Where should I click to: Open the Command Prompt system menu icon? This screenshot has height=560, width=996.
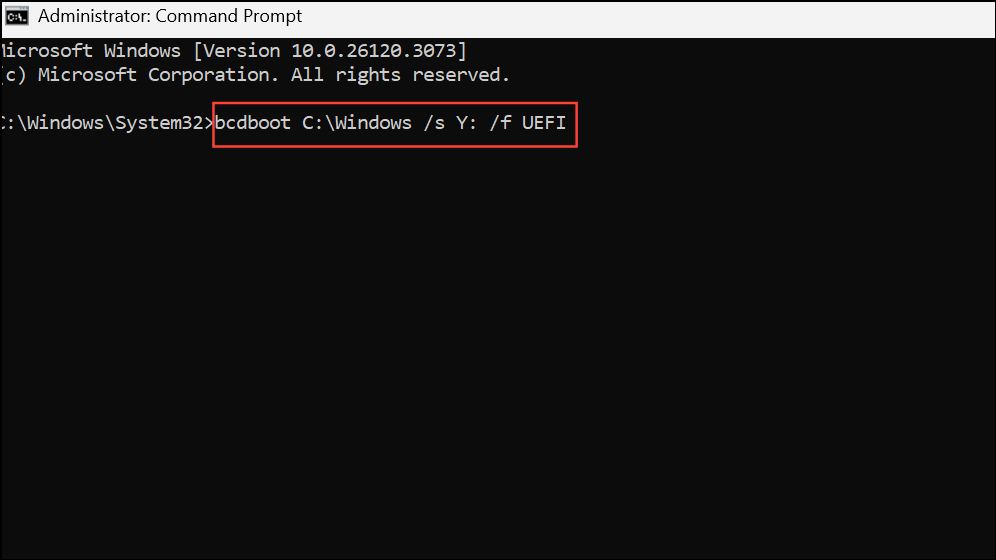click(x=17, y=17)
